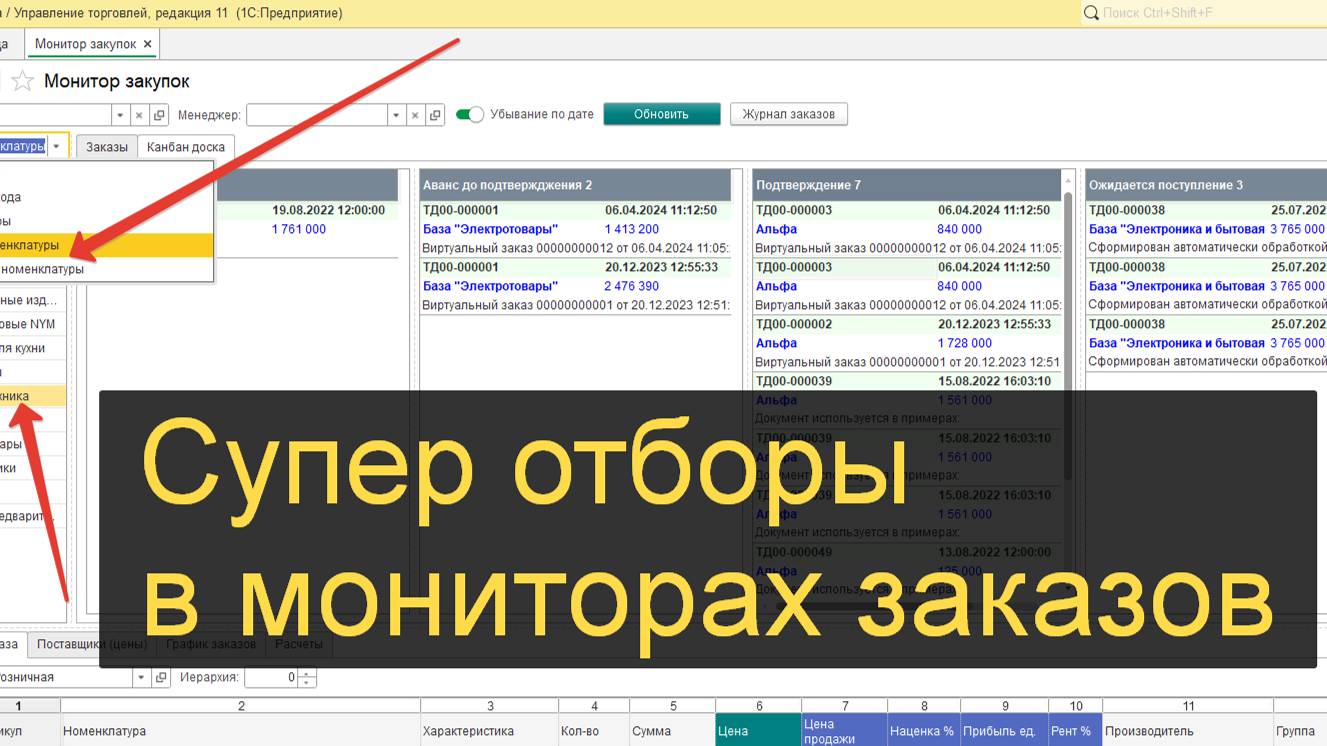The width and height of the screenshot is (1327, 746).
Task: Open the selected Менеджер item form
Action: (x=434, y=115)
